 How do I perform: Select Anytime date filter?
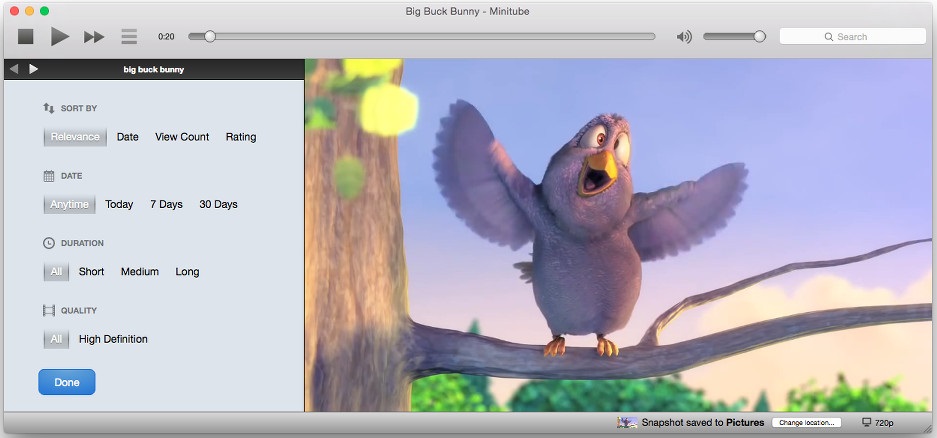pyautogui.click(x=69, y=204)
